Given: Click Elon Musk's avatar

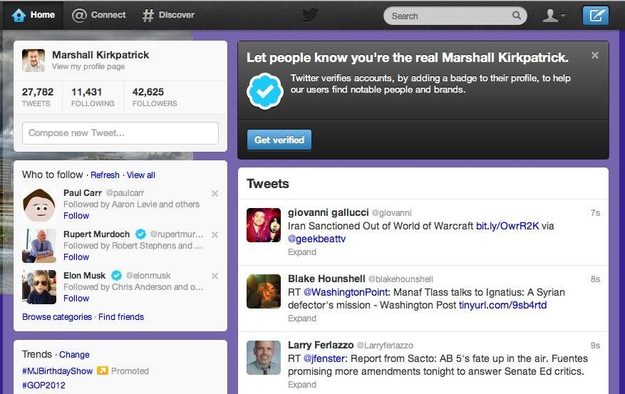Looking at the screenshot, I should coord(39,287).
